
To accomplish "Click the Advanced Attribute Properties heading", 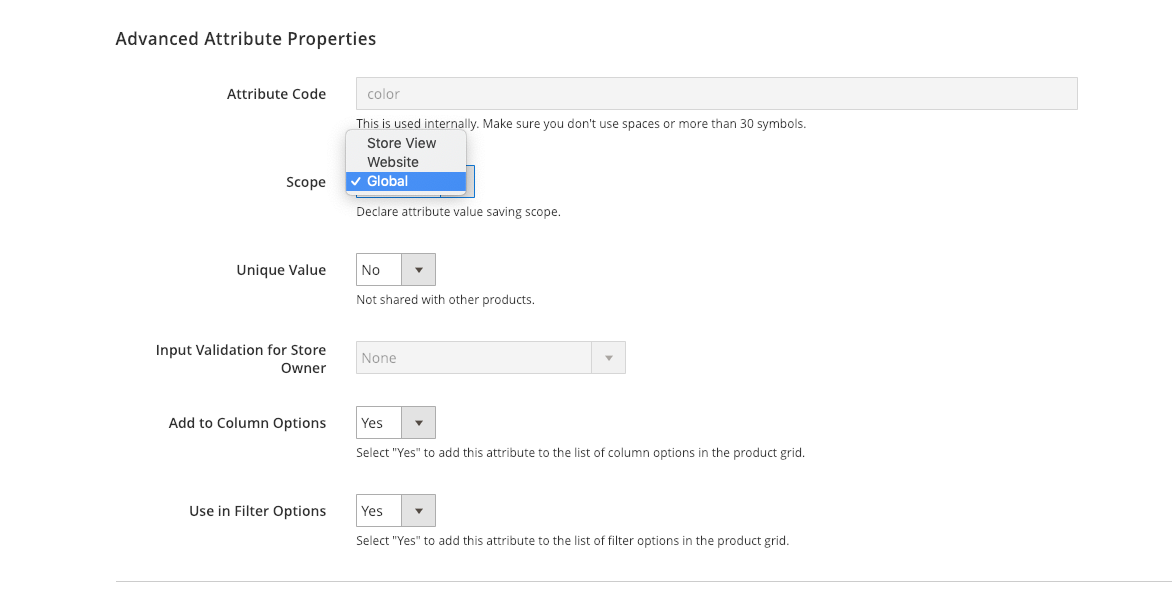I will point(246,38).
